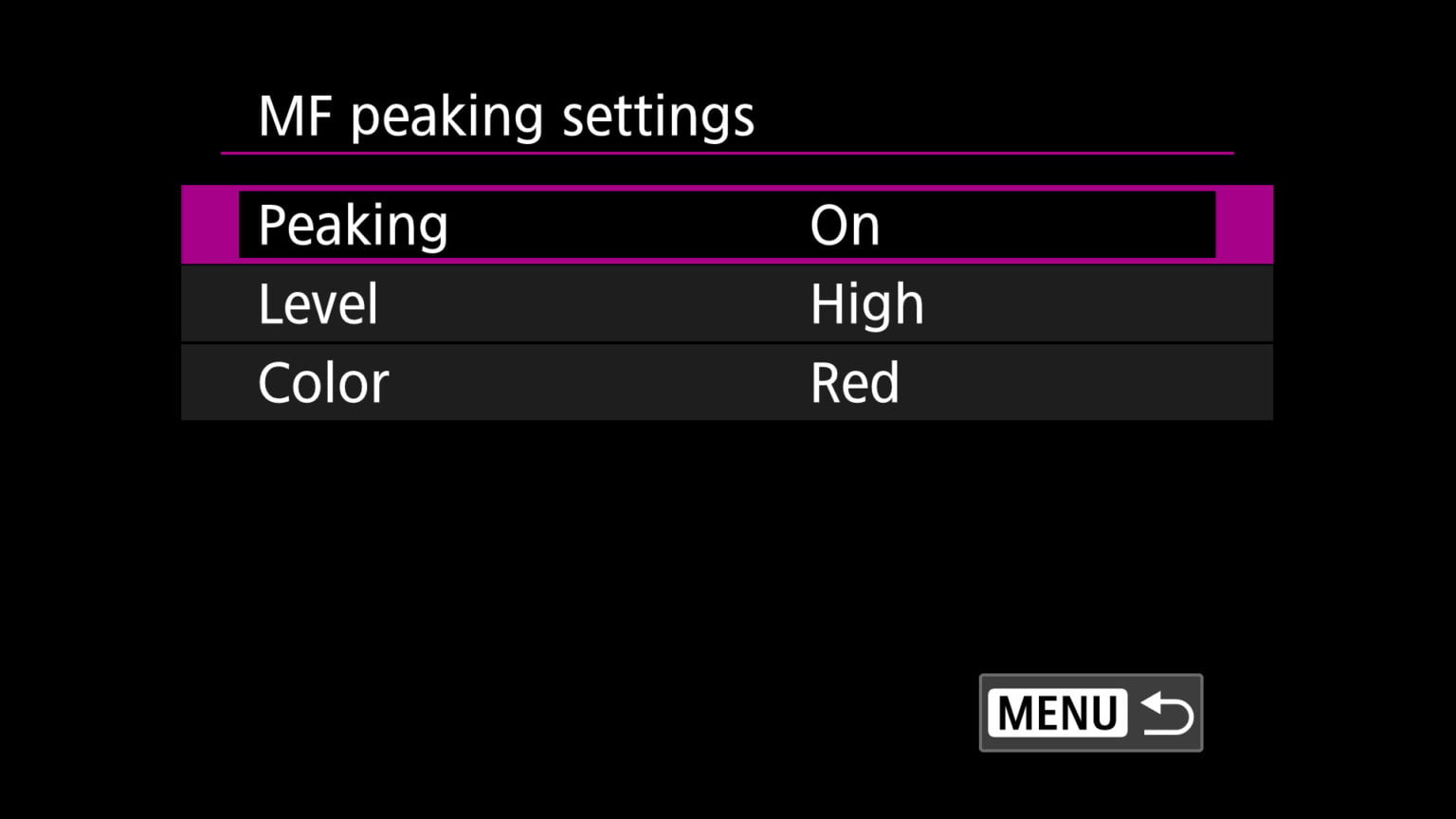Screen dimensions: 1456x819
Task: Click the MENU return icon
Action: 1090,712
